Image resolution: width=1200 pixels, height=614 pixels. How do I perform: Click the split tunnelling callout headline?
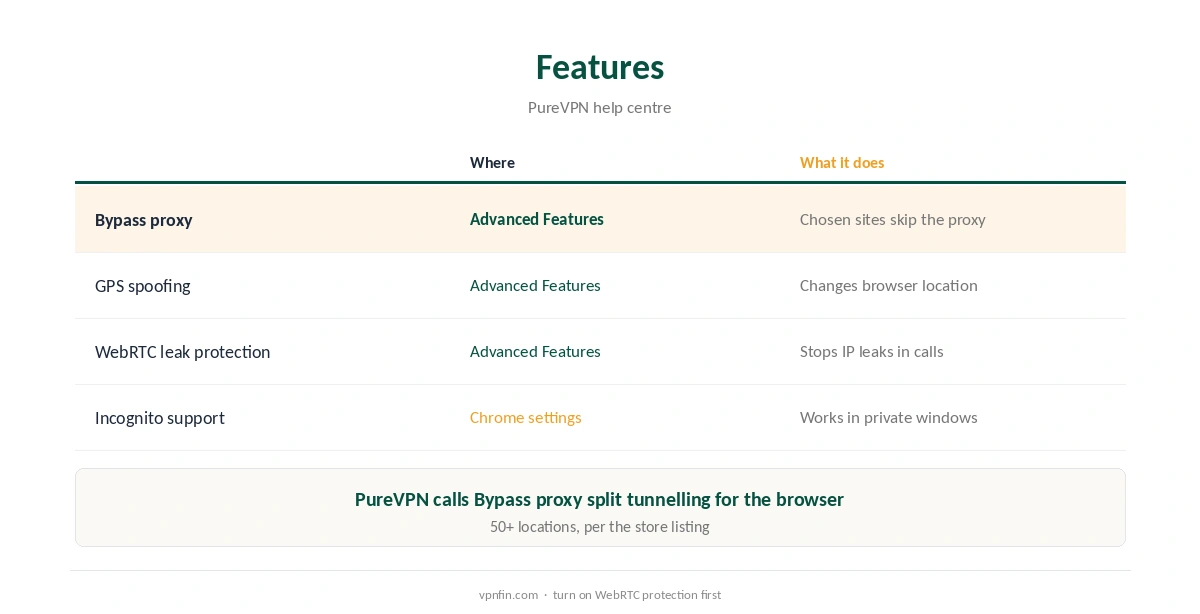click(600, 499)
